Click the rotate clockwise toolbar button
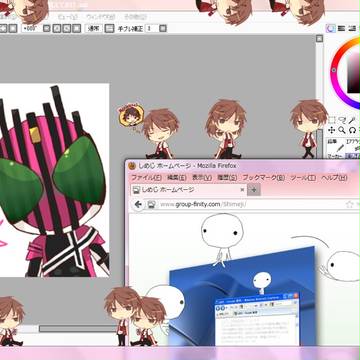This screenshot has width=360, height=360. tap(67, 29)
